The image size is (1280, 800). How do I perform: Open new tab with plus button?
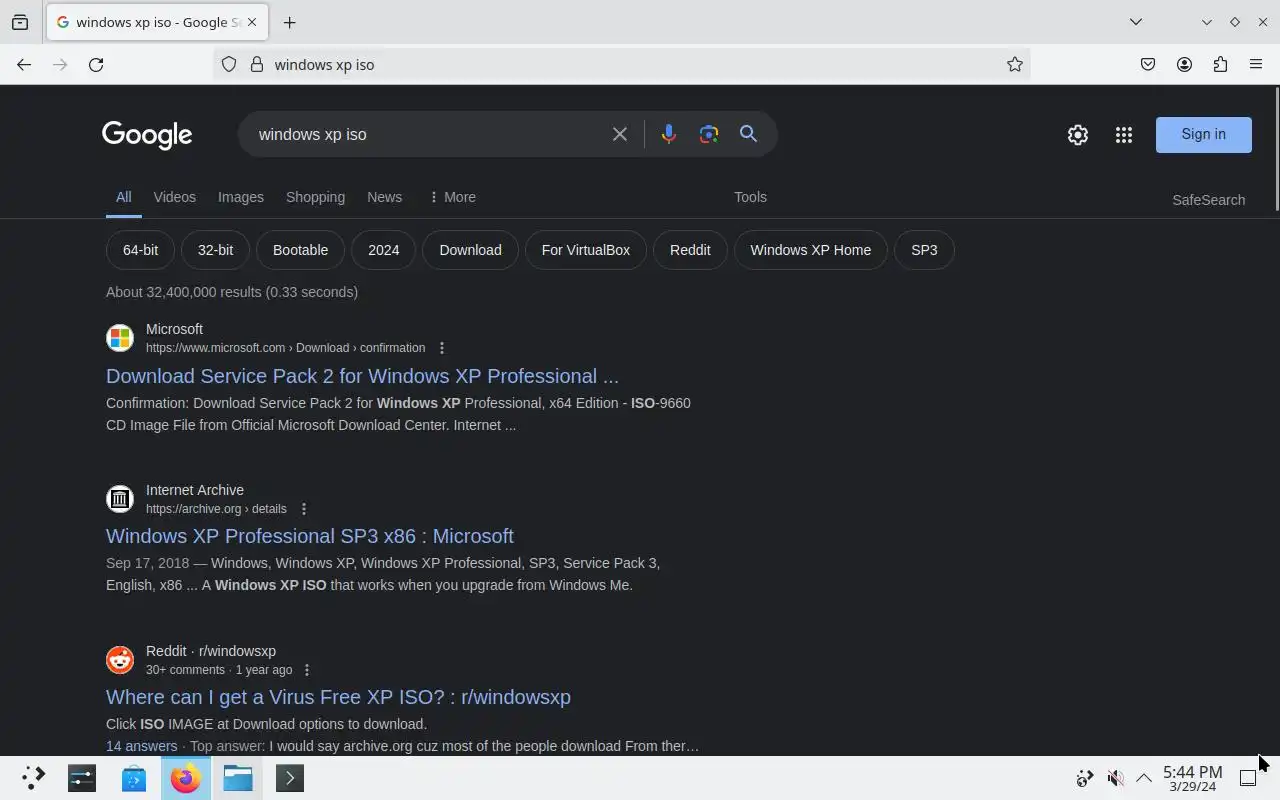(x=289, y=22)
